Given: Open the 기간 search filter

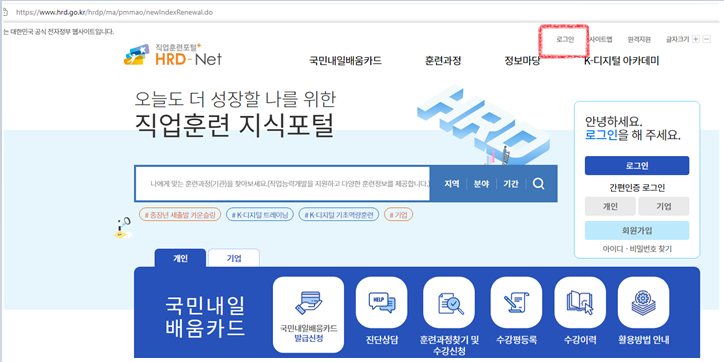Looking at the screenshot, I should (x=510, y=184).
